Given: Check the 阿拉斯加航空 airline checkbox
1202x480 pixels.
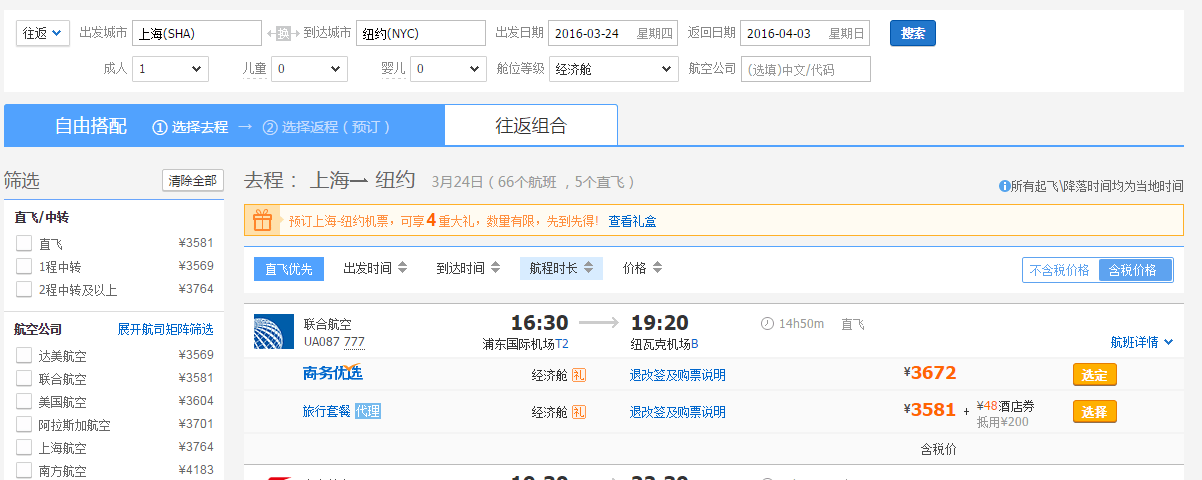Looking at the screenshot, I should pyautogui.click(x=24, y=425).
